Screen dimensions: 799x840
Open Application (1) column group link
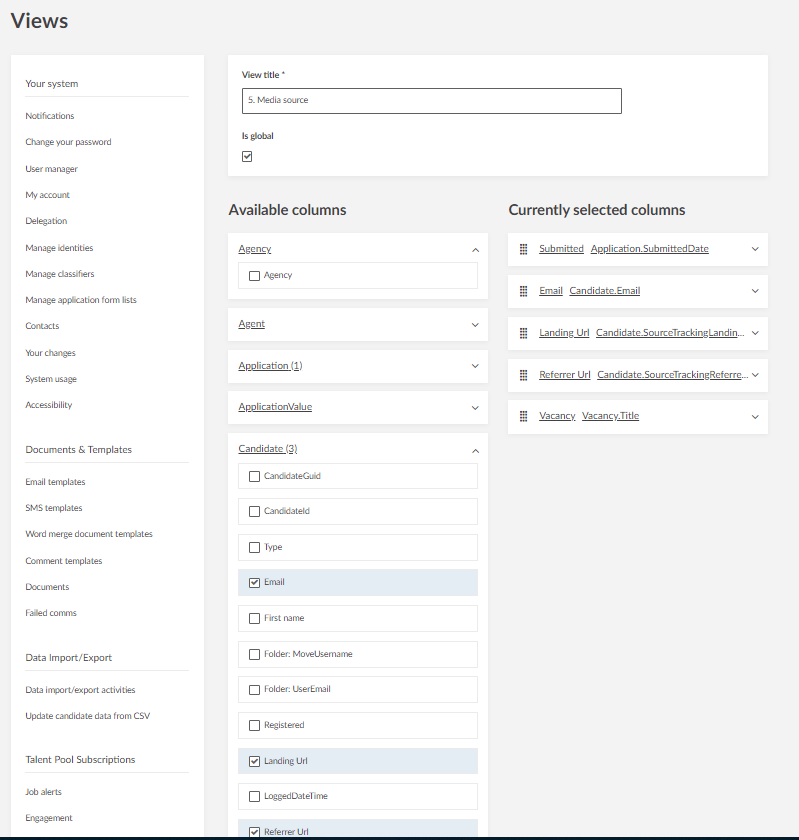270,366
